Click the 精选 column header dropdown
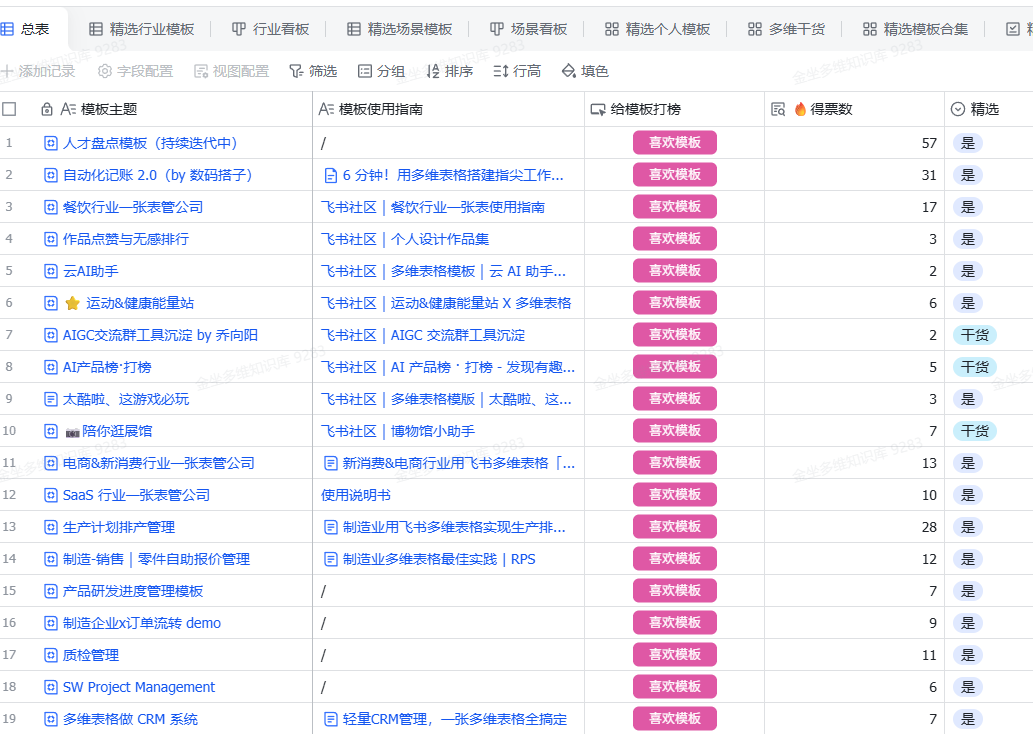 click(958, 109)
